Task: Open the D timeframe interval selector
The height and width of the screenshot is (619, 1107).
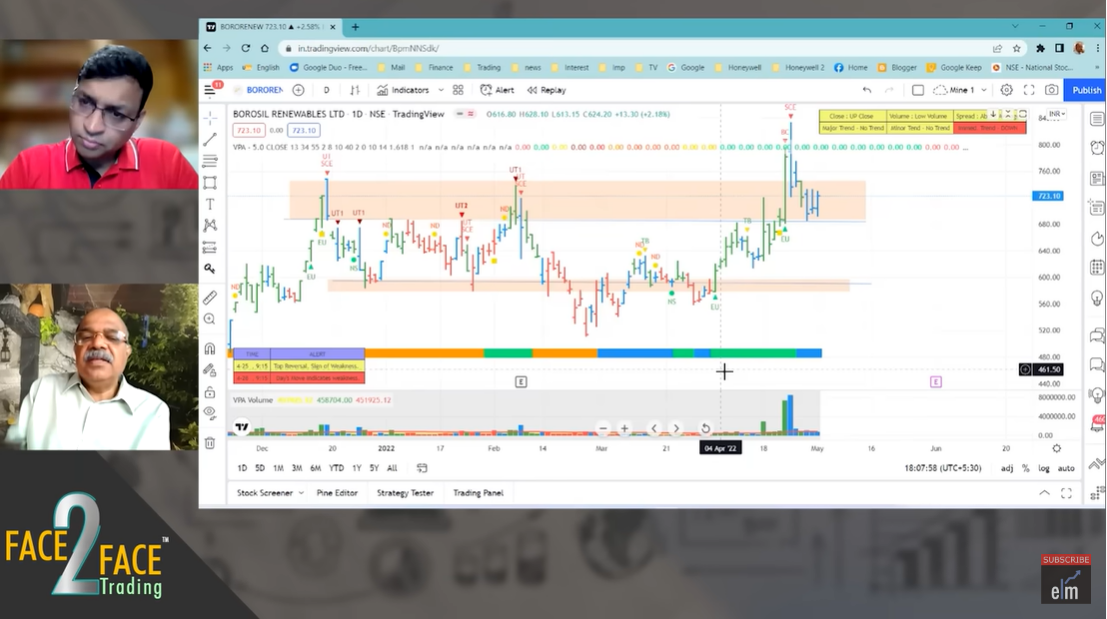Action: coord(326,90)
